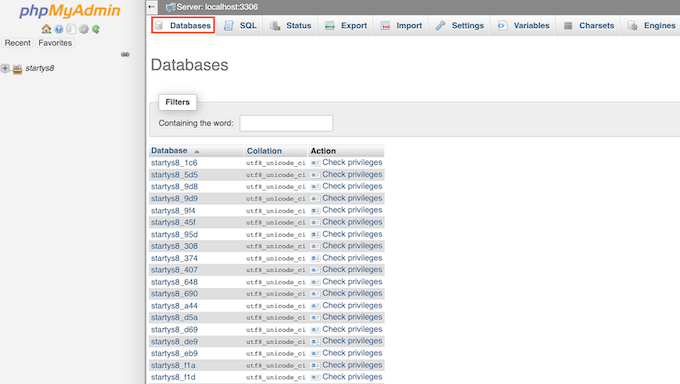Switch to the SQL tab
The image size is (680, 384).
(x=240, y=26)
